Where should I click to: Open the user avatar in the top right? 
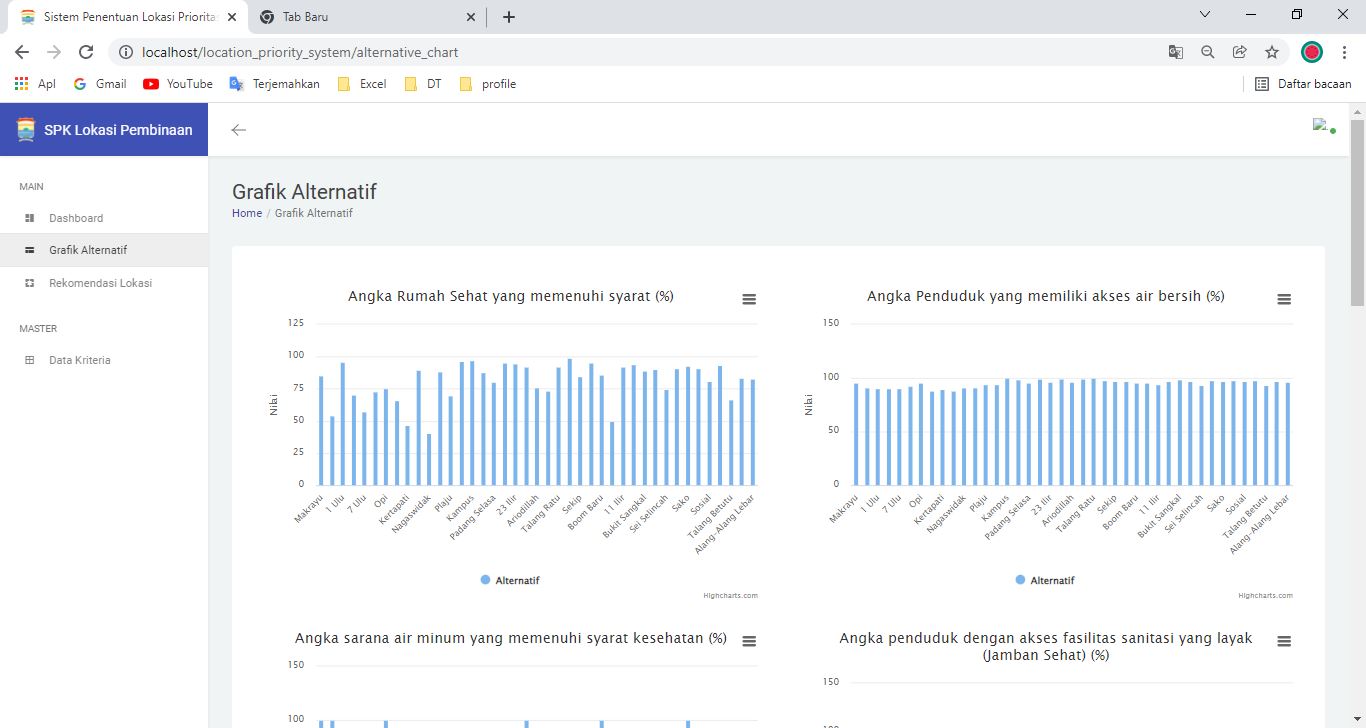pyautogui.click(x=1323, y=126)
